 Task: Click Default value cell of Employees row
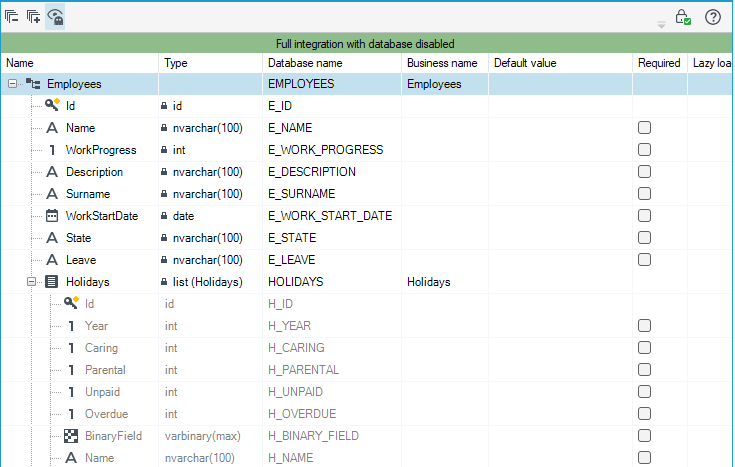coord(560,84)
